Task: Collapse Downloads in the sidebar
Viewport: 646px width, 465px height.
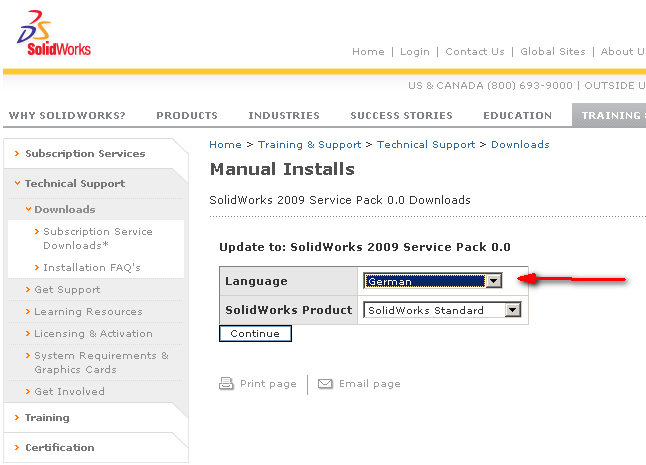Action: click(65, 209)
